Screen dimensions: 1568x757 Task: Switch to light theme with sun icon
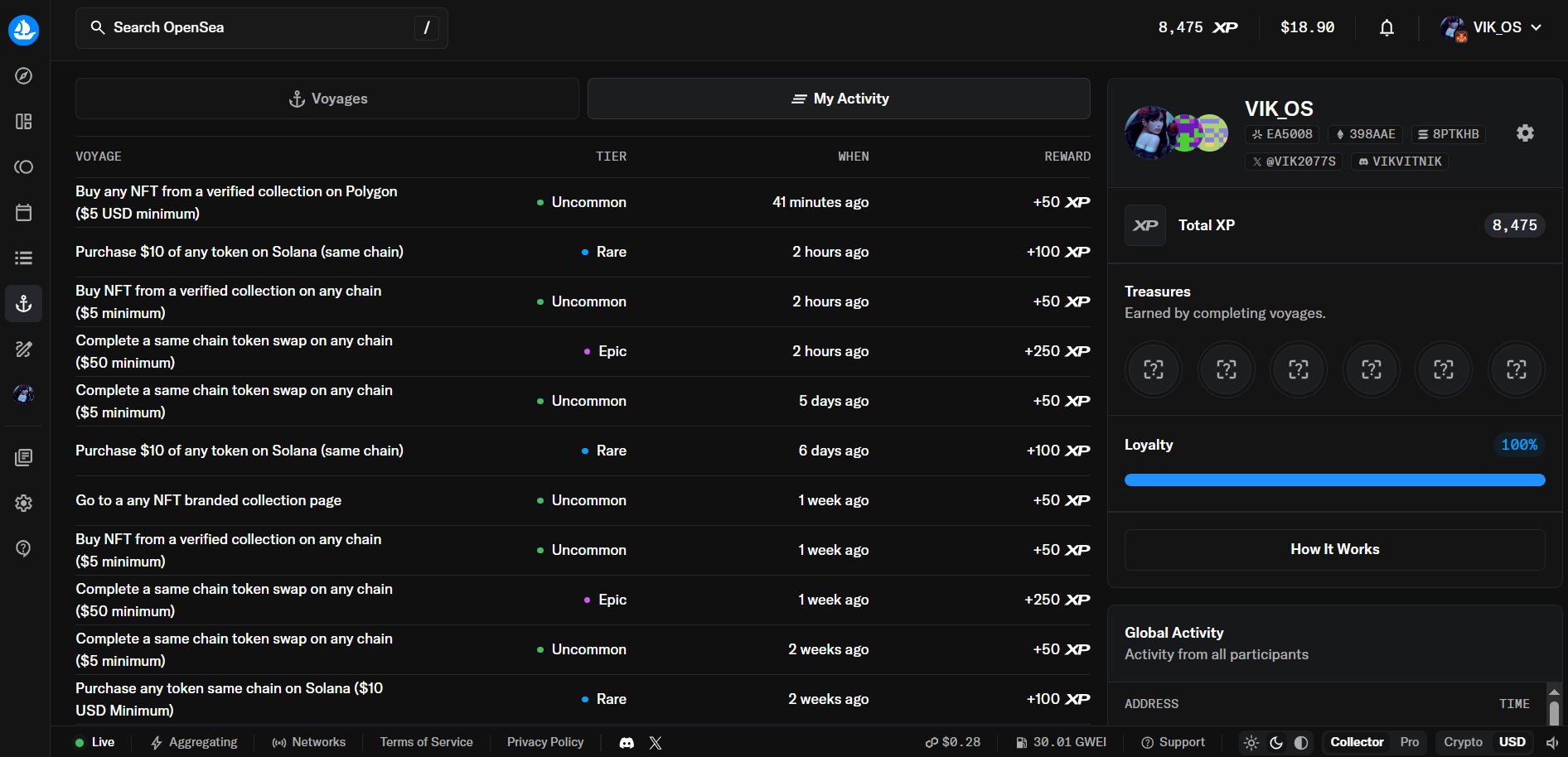pyautogui.click(x=1251, y=743)
